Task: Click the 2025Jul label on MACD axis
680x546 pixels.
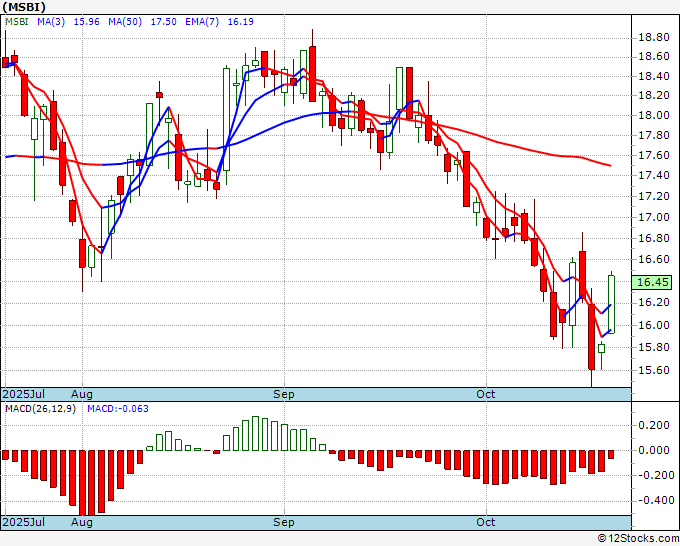Action: click(24, 522)
